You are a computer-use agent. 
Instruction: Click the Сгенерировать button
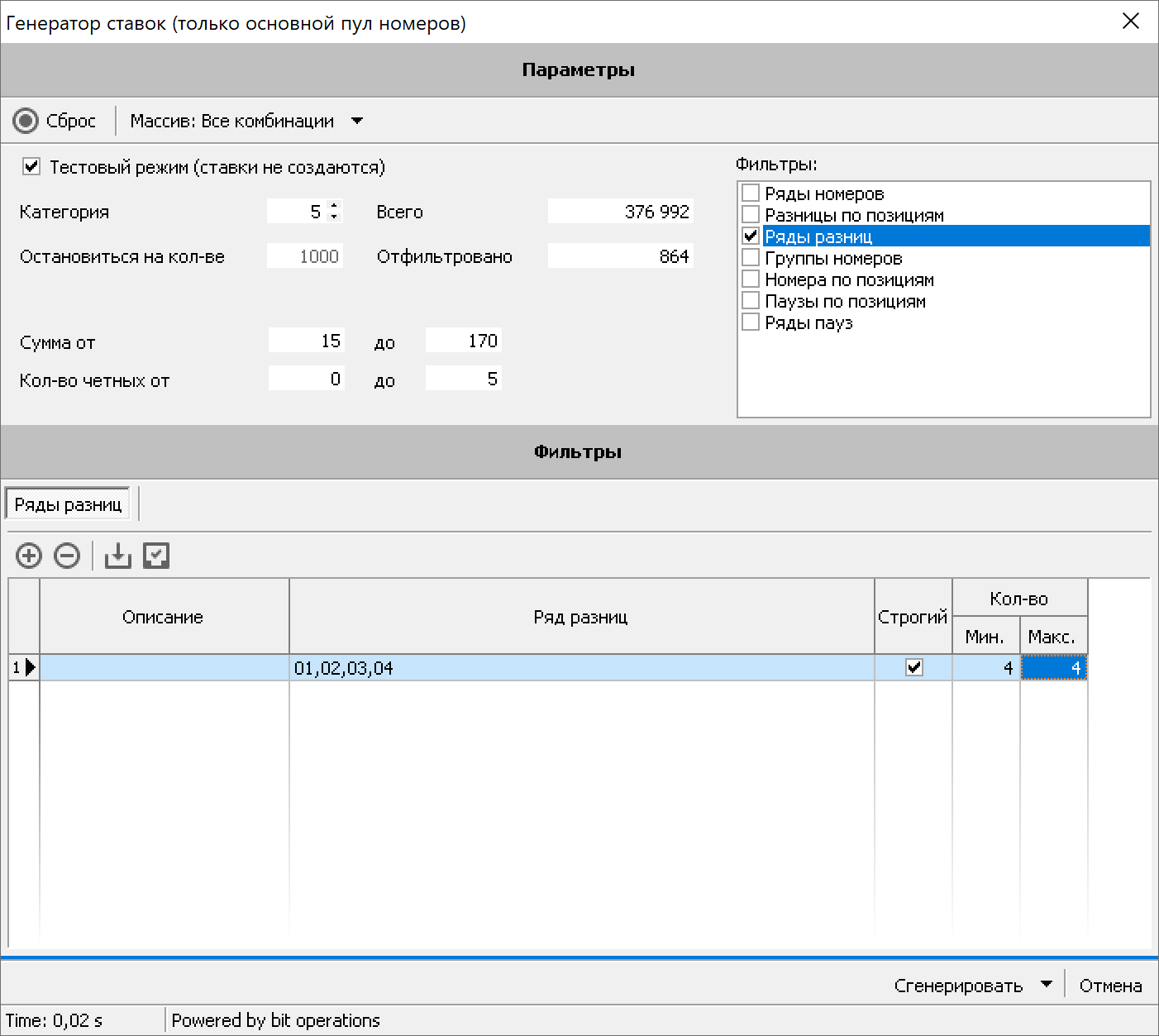958,986
